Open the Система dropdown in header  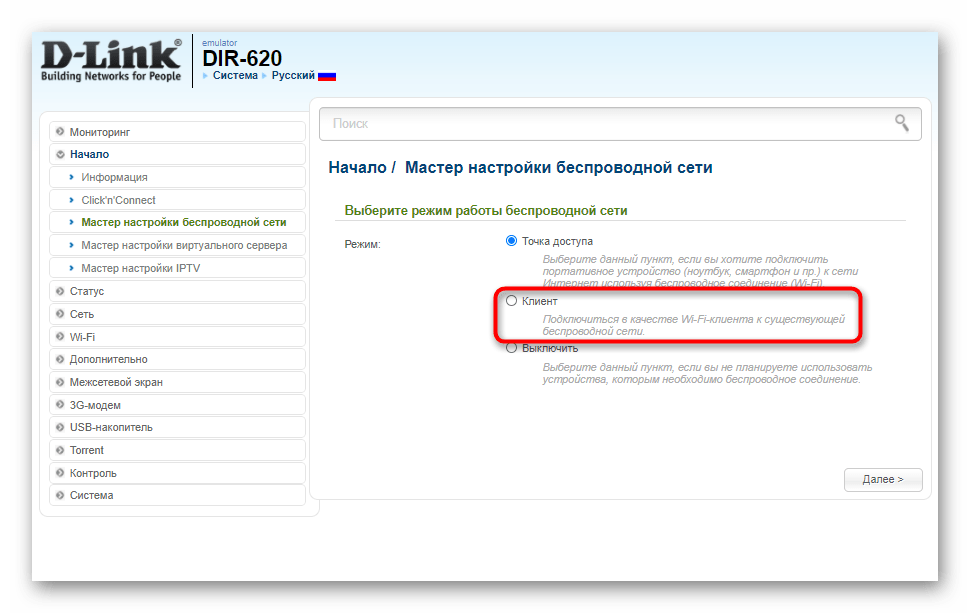(x=234, y=76)
